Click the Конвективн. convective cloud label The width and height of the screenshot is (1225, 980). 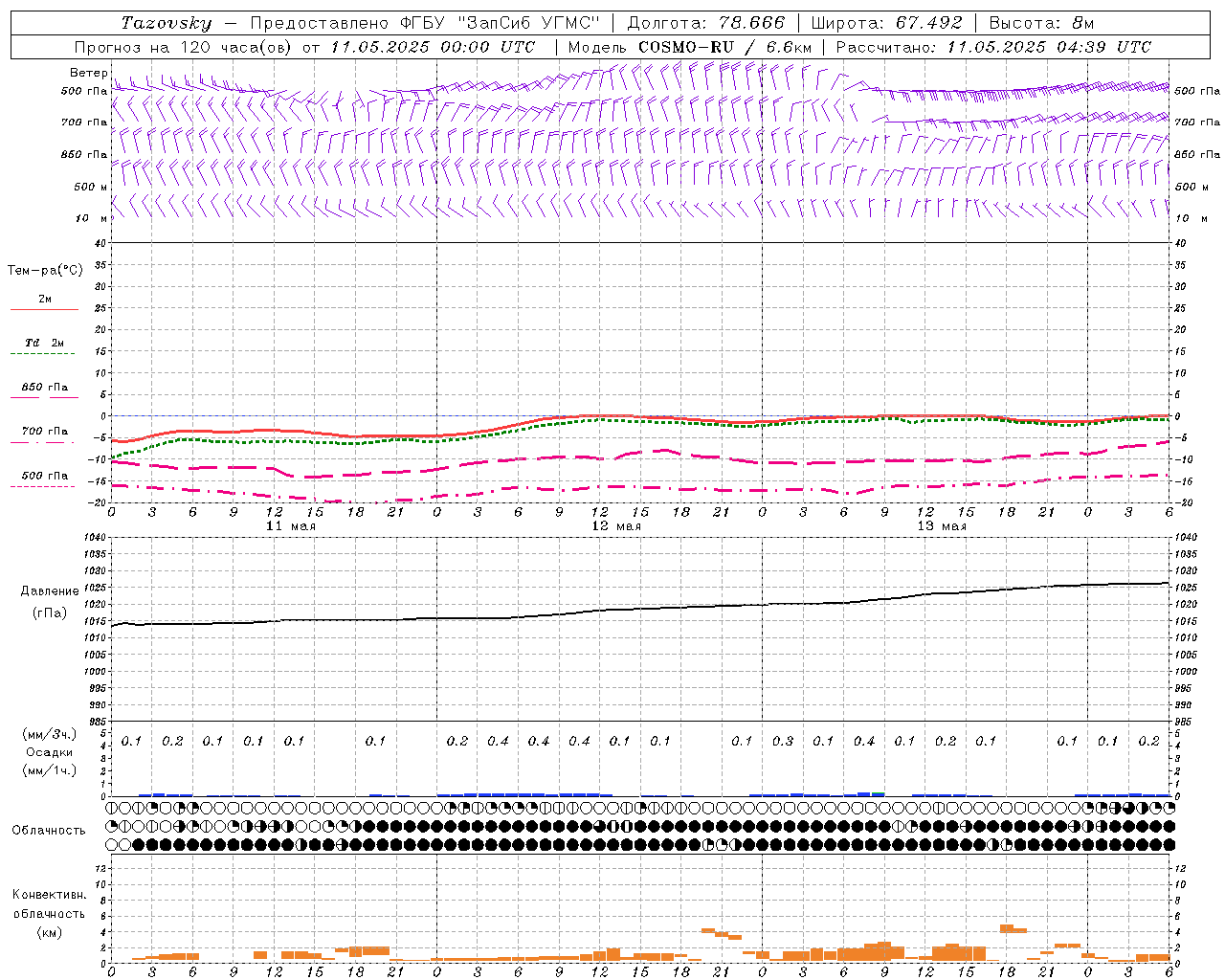tap(49, 895)
